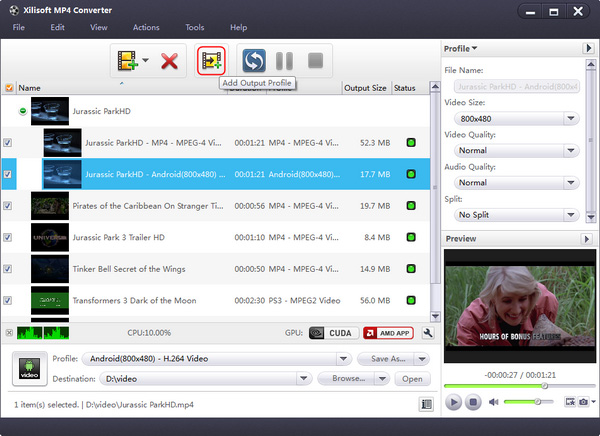Uncheck Pirates of the Caribbean checkbox
The width and height of the screenshot is (600, 436).
[8, 206]
